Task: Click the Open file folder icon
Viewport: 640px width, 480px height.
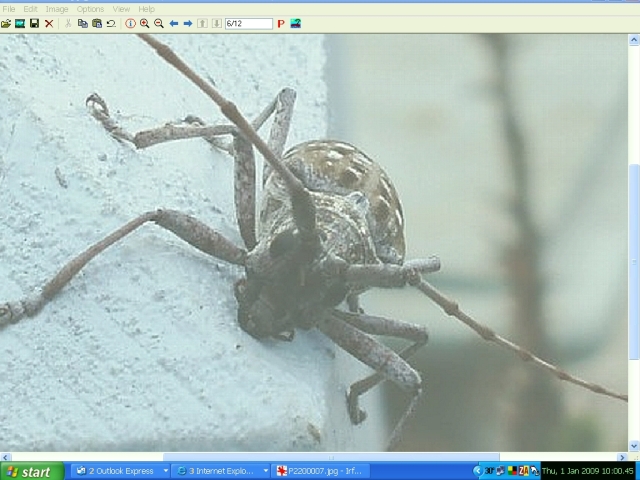Action: pos(6,23)
